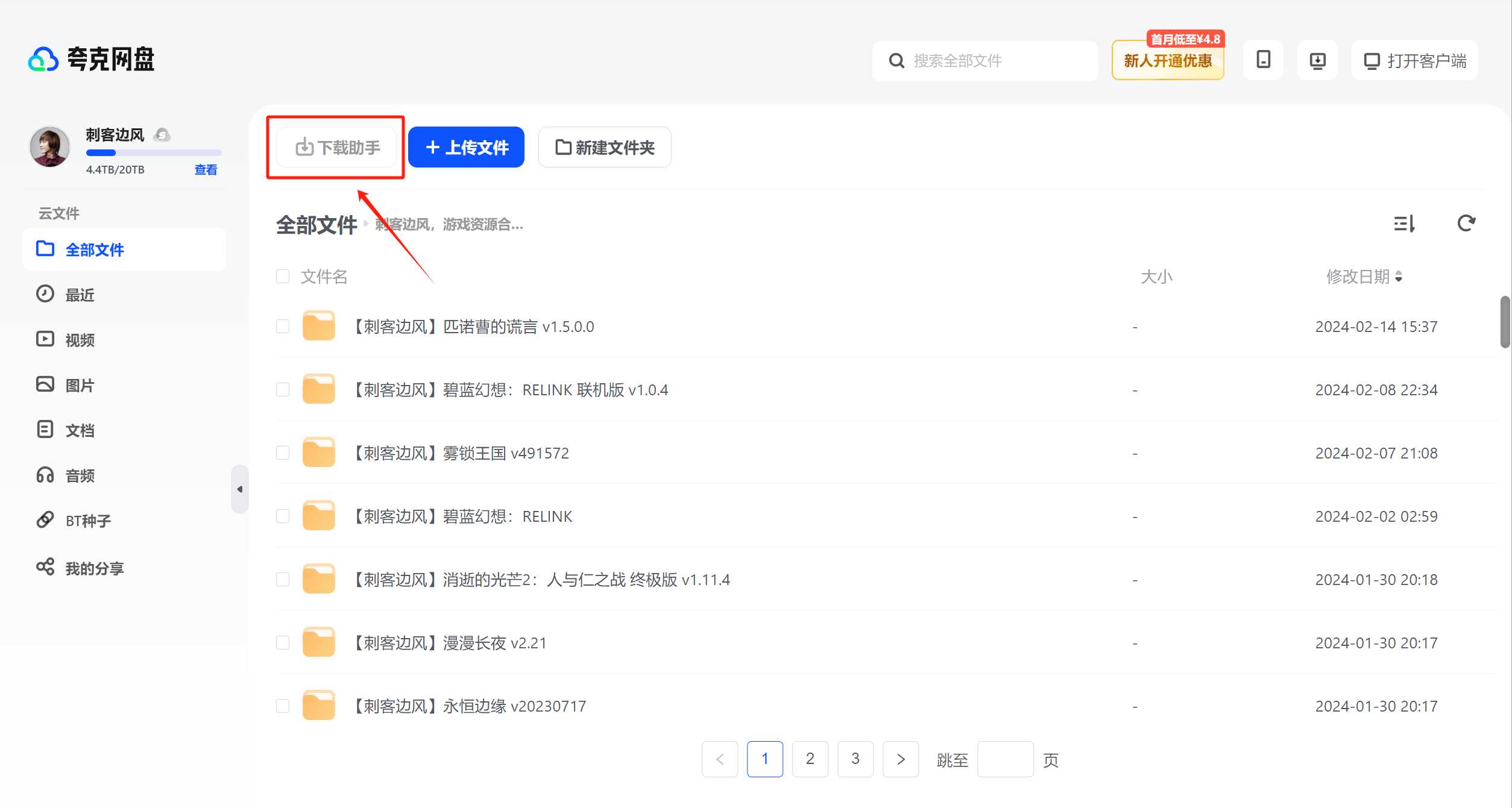This screenshot has width=1512, height=808.
Task: Toggle the select-all checkbox beside 文件名
Action: (283, 277)
